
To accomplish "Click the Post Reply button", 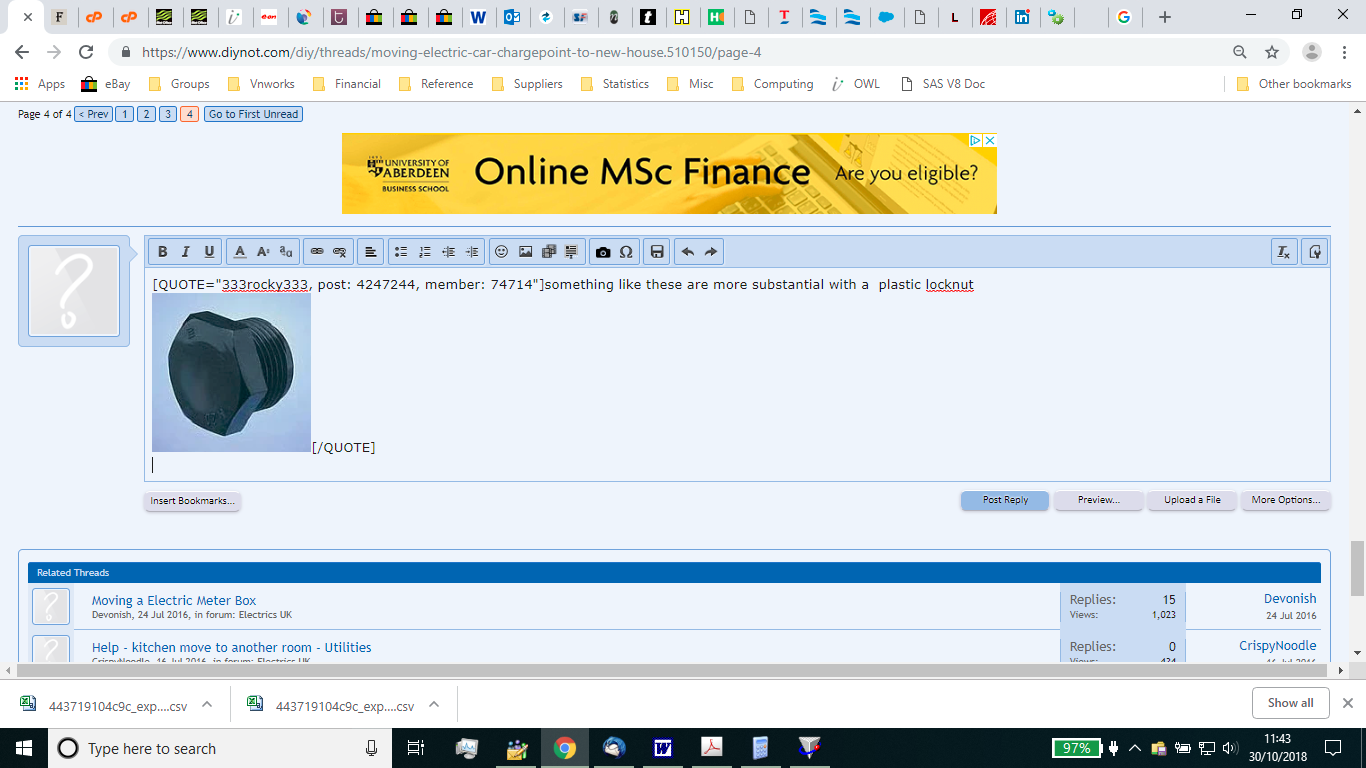I will [x=1005, y=500].
